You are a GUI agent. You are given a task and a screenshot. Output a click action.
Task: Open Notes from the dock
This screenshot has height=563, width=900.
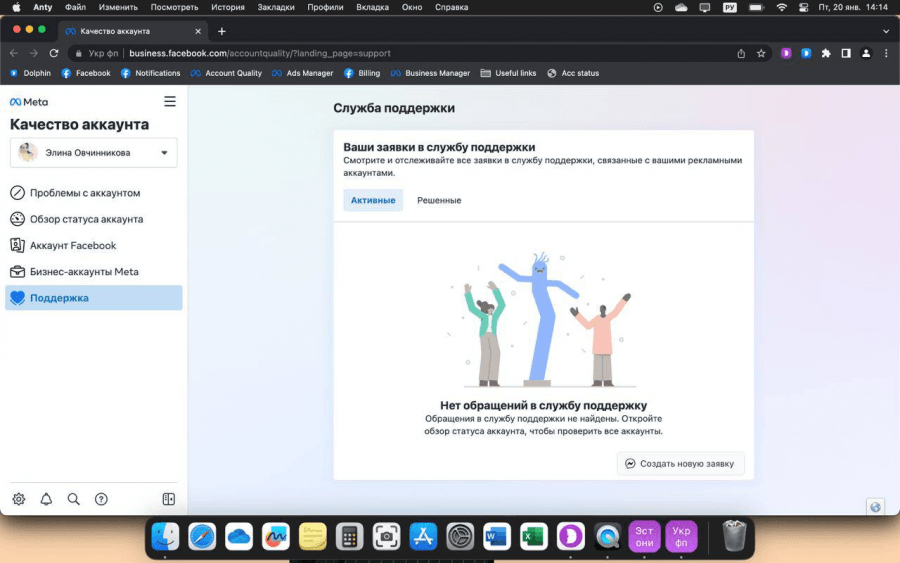(x=312, y=537)
